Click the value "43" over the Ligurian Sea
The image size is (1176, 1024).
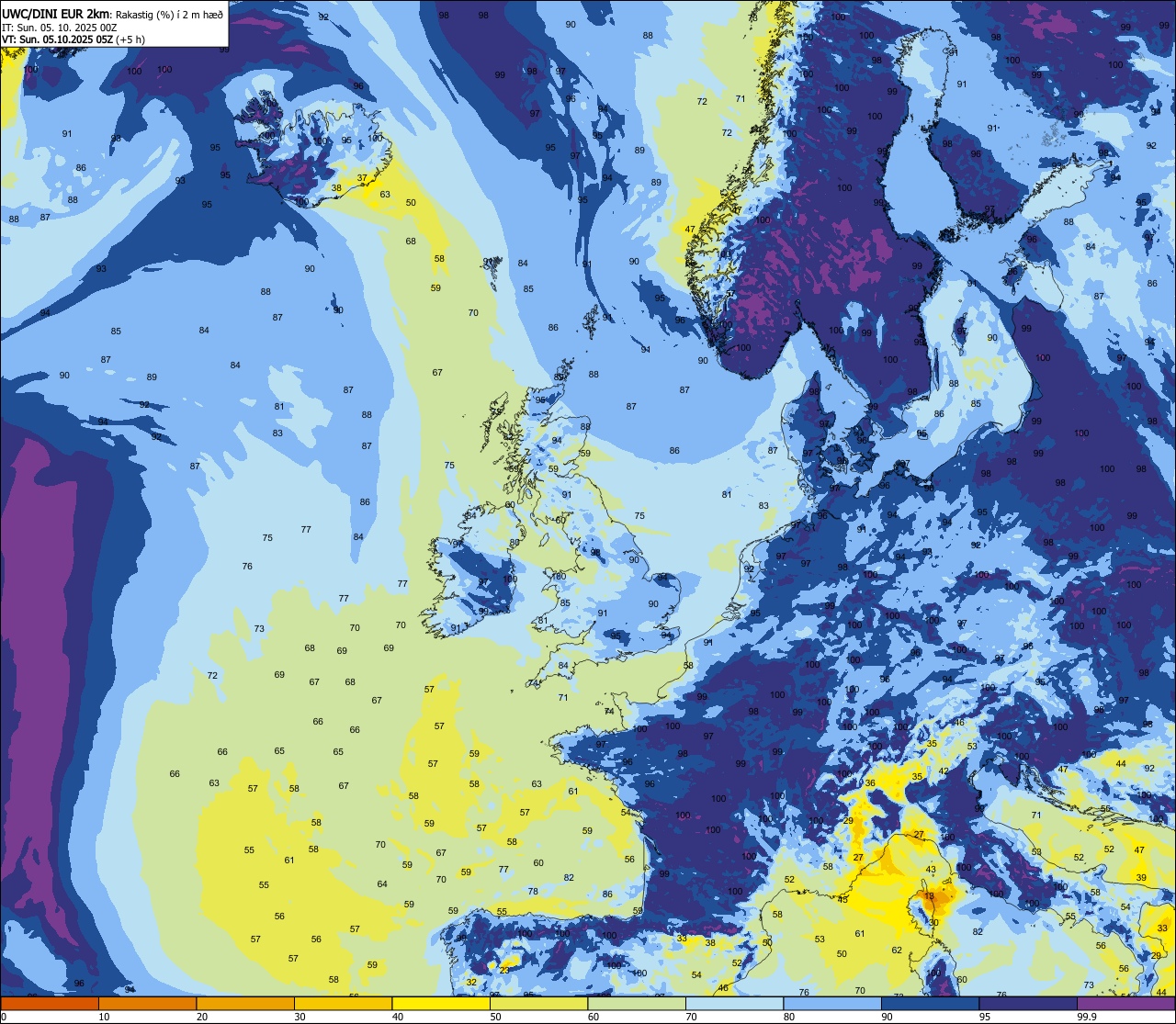(x=931, y=870)
